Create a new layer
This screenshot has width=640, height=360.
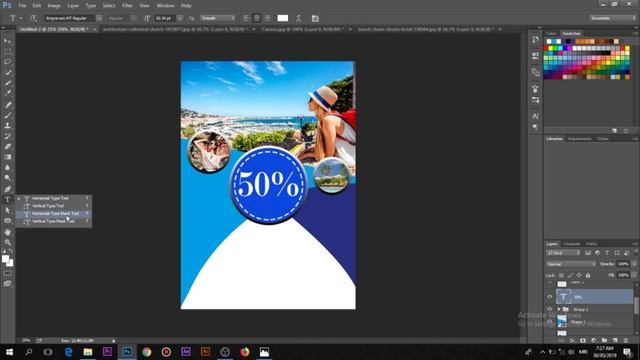615,340
